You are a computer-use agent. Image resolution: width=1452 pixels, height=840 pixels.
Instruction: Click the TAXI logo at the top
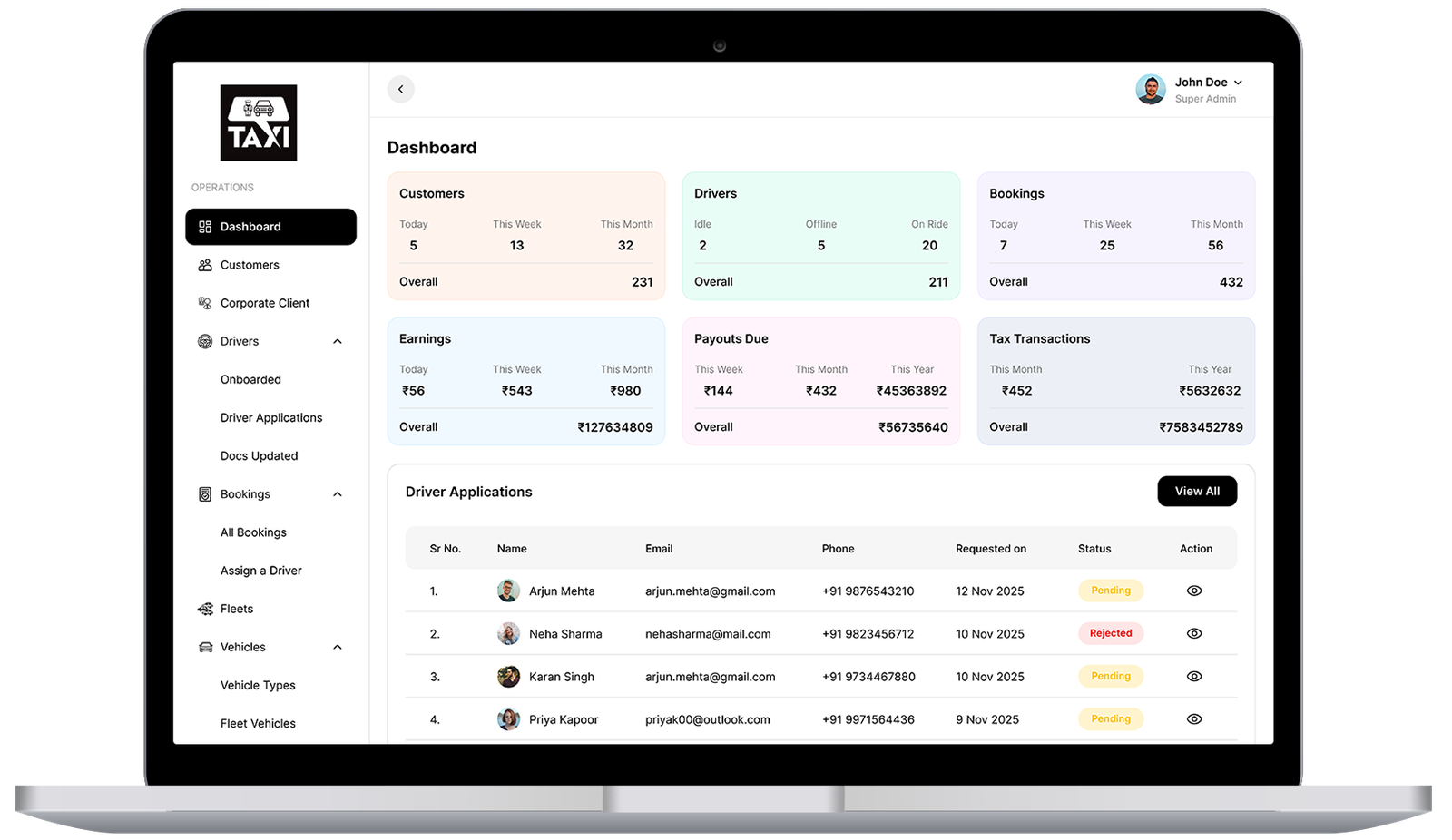click(x=258, y=122)
